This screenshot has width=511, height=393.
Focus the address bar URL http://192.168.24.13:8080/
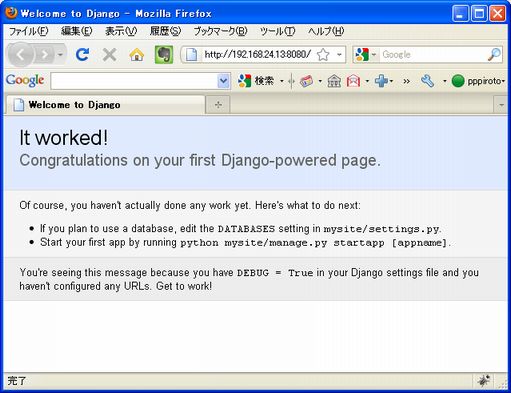(x=258, y=54)
